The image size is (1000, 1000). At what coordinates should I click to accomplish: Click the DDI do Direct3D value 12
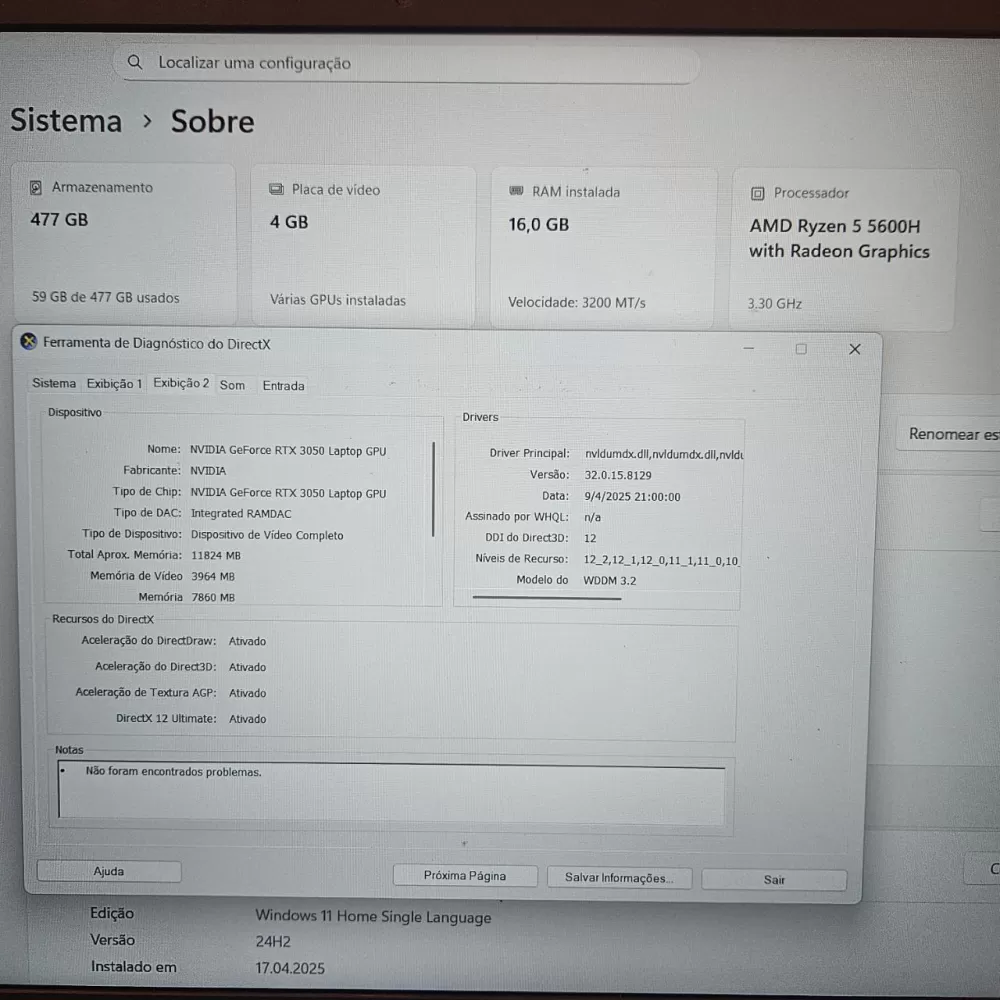(590, 538)
